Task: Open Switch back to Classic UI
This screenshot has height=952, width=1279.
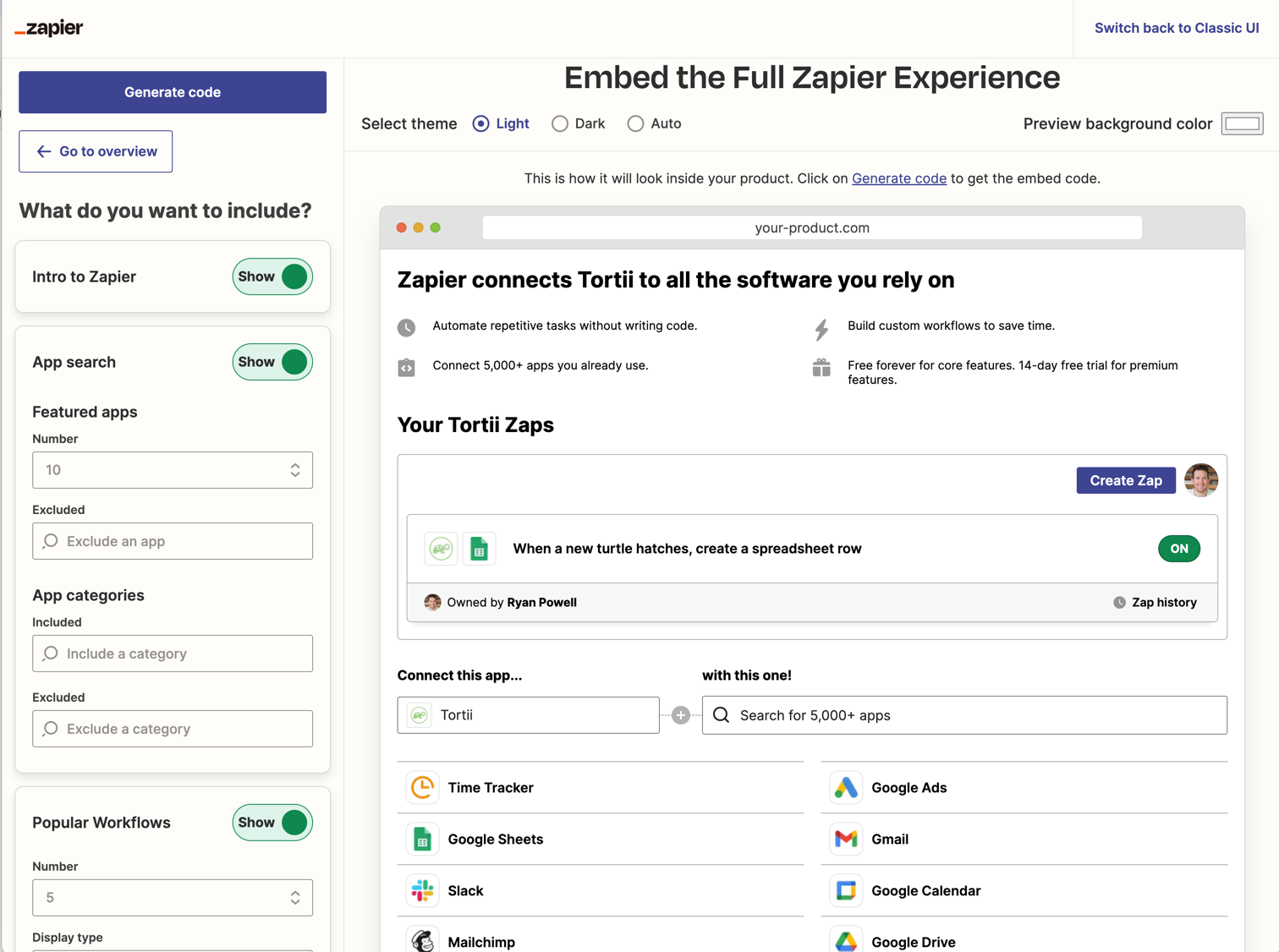Action: tap(1177, 28)
